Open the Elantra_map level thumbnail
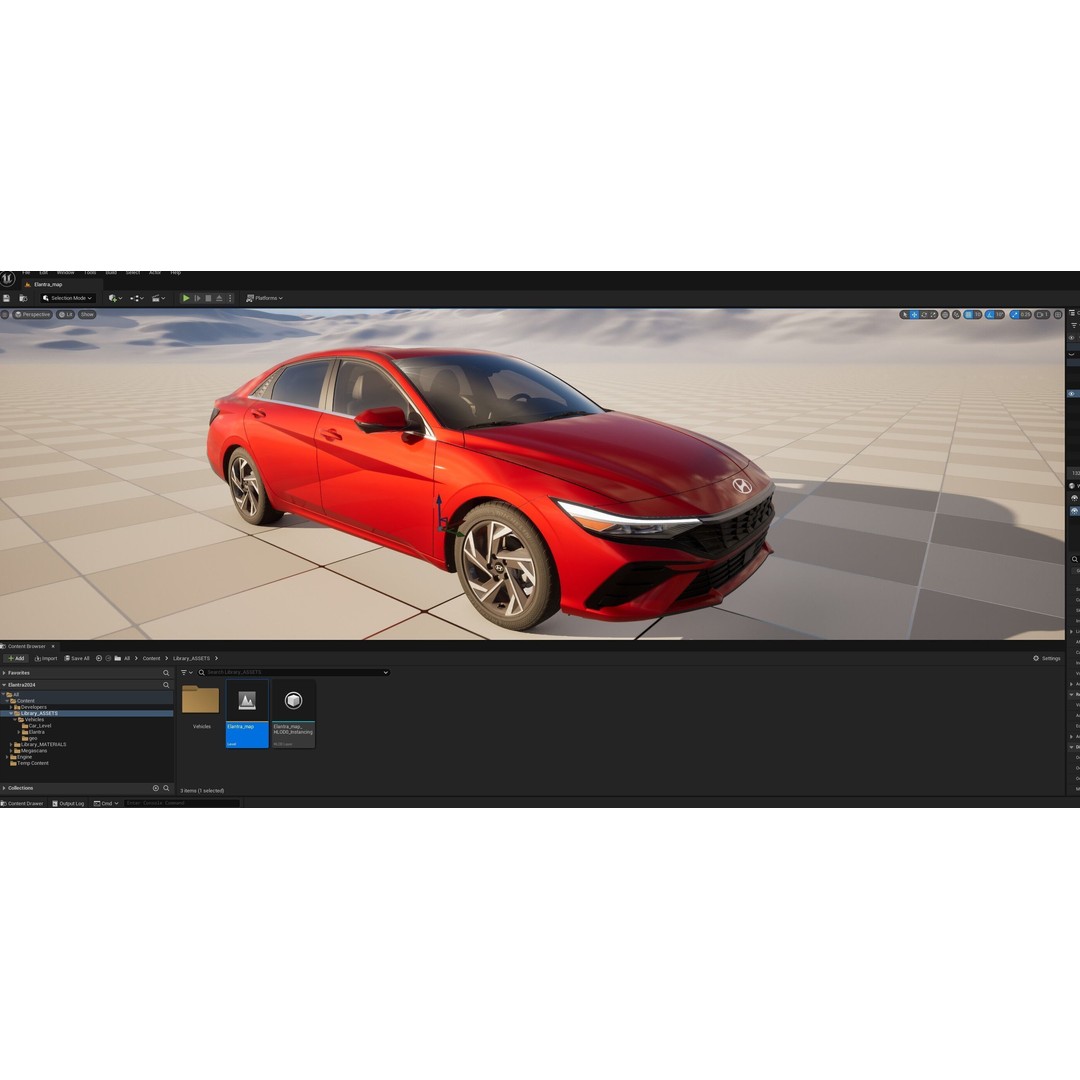Screen dimensions: 1080x1080 (x=247, y=702)
